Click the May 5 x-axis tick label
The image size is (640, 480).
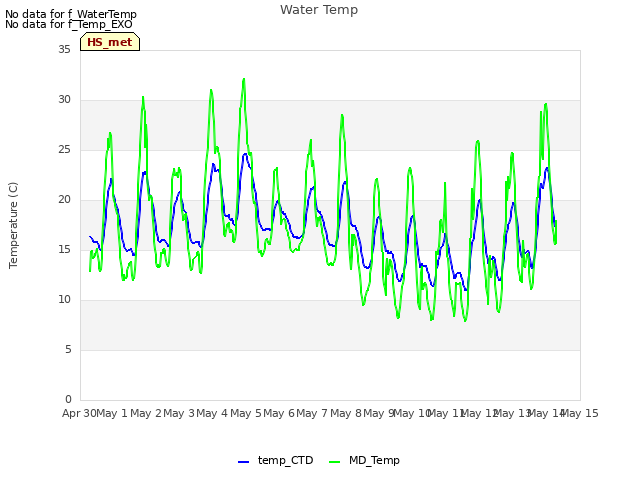[x=246, y=413]
